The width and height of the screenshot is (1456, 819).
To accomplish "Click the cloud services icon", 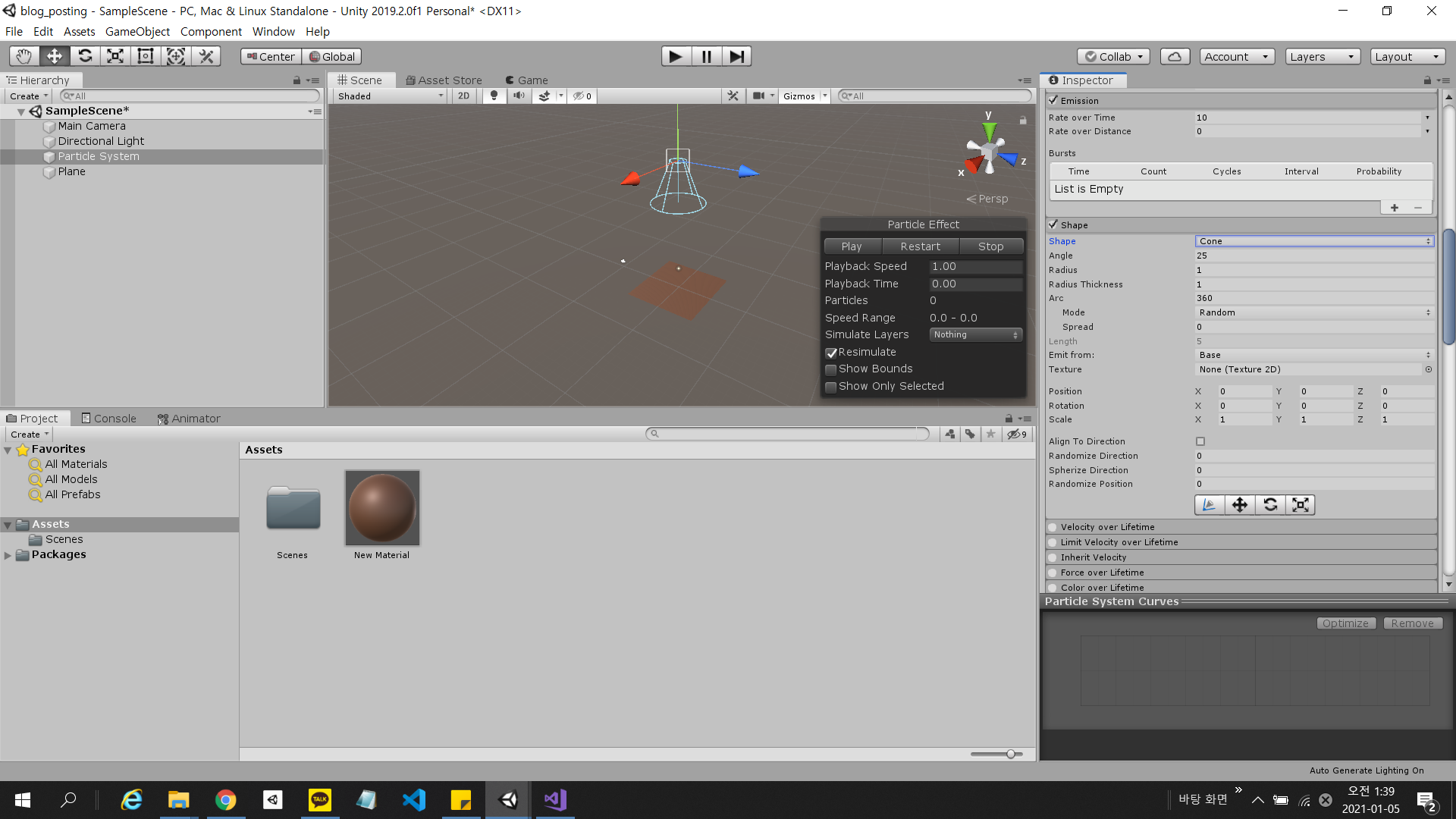I will point(1174,57).
